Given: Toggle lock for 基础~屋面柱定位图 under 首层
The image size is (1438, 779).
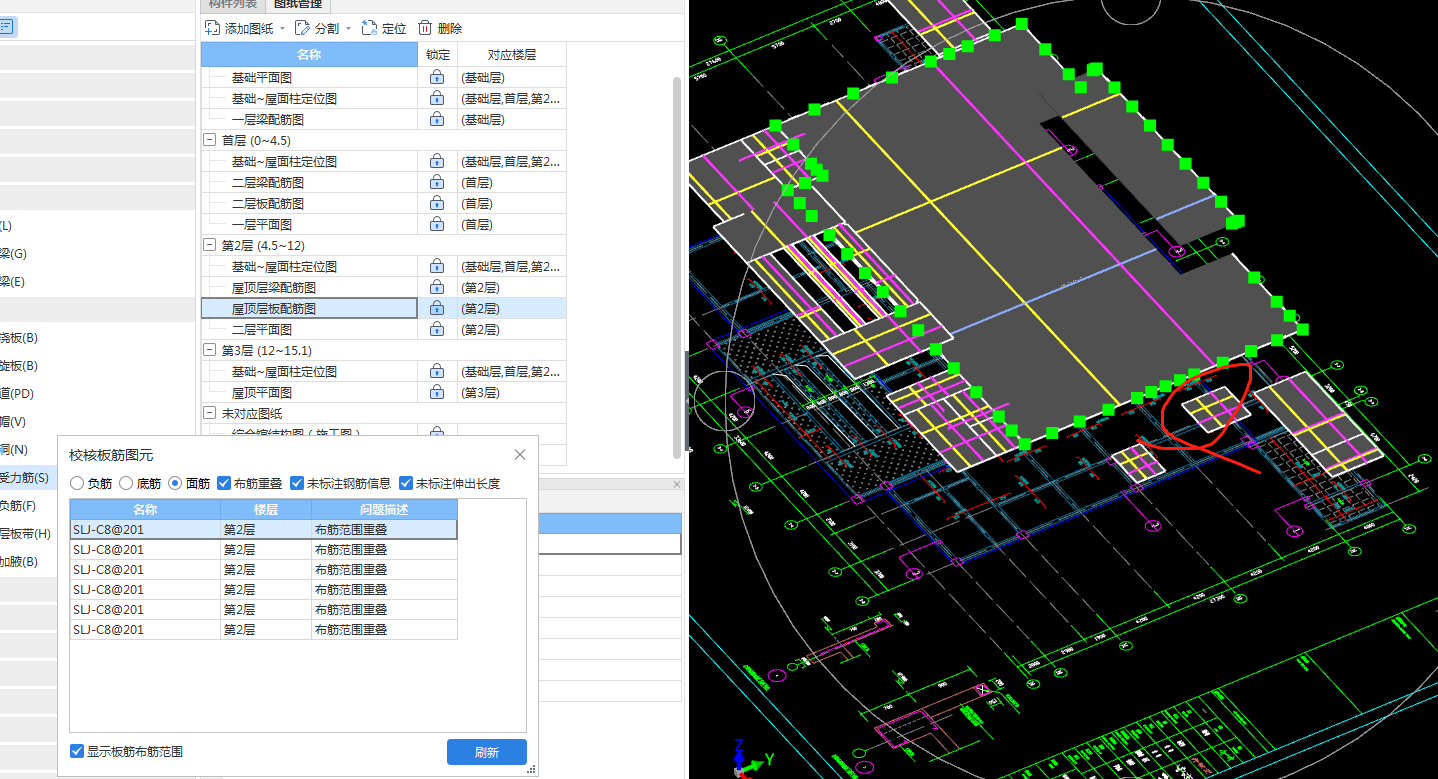Looking at the screenshot, I should [437, 161].
